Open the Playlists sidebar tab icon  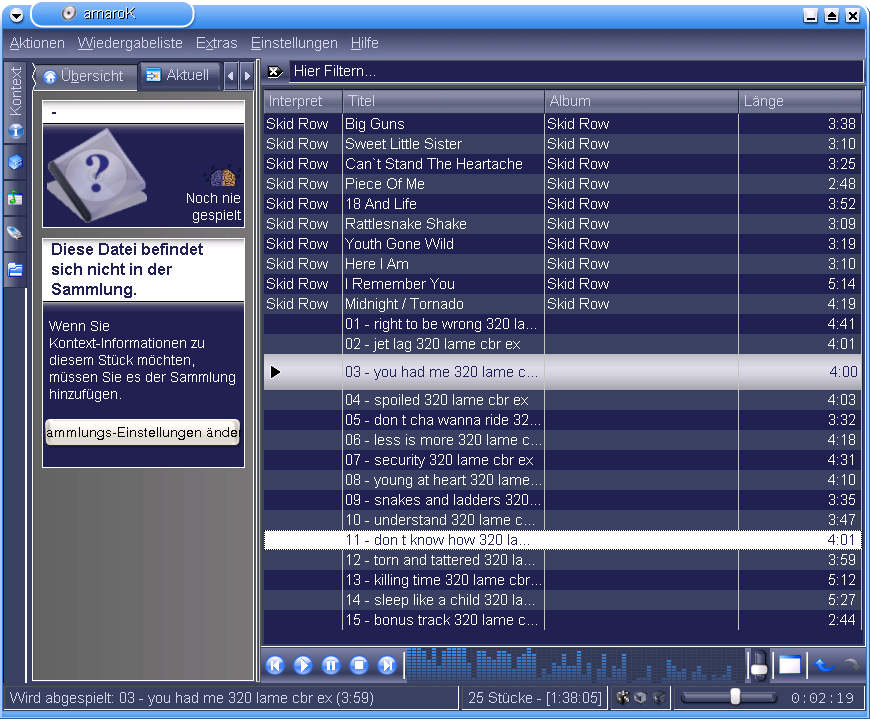click(x=15, y=198)
